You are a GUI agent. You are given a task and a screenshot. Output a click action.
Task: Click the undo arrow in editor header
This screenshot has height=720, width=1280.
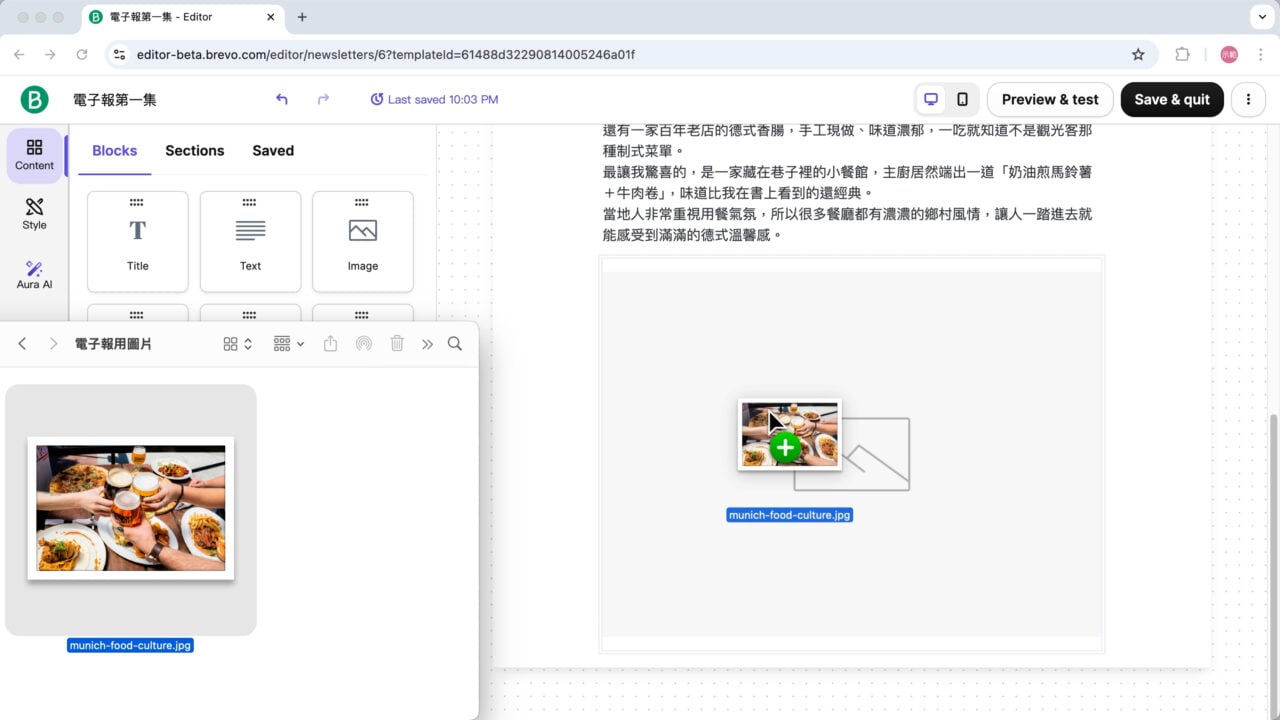282,99
